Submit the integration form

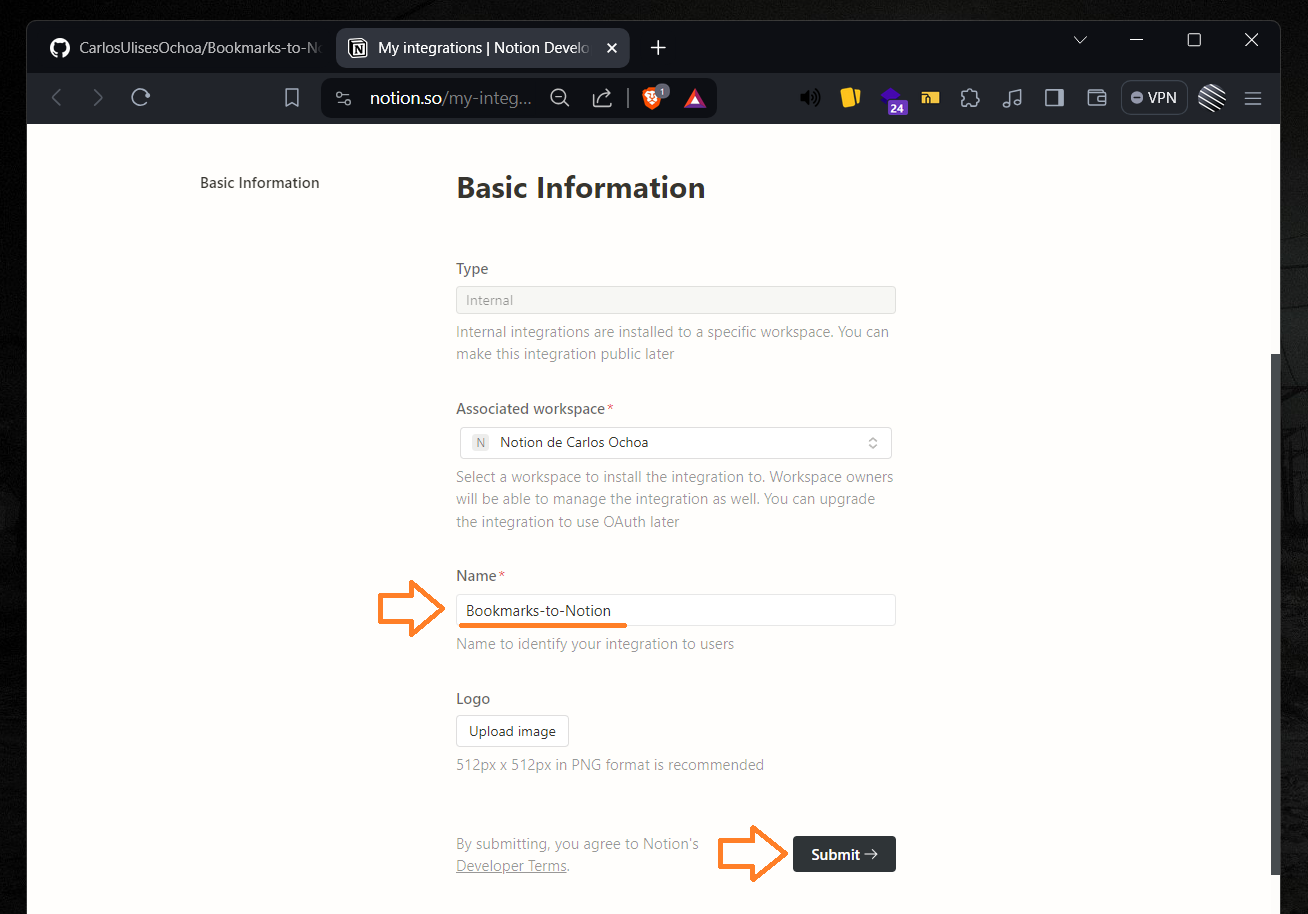pos(844,854)
